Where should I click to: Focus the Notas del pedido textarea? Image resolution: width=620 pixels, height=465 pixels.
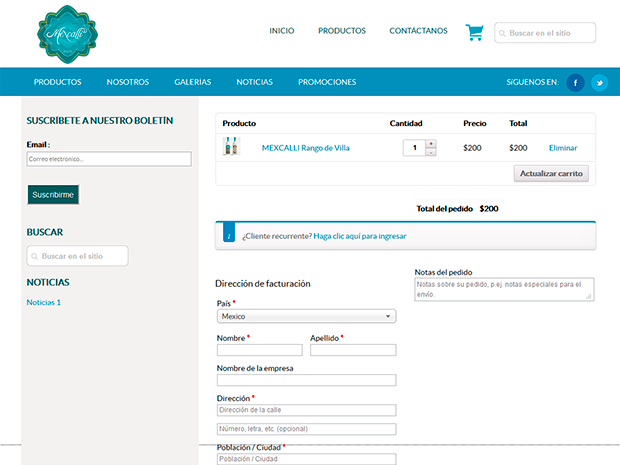504,289
